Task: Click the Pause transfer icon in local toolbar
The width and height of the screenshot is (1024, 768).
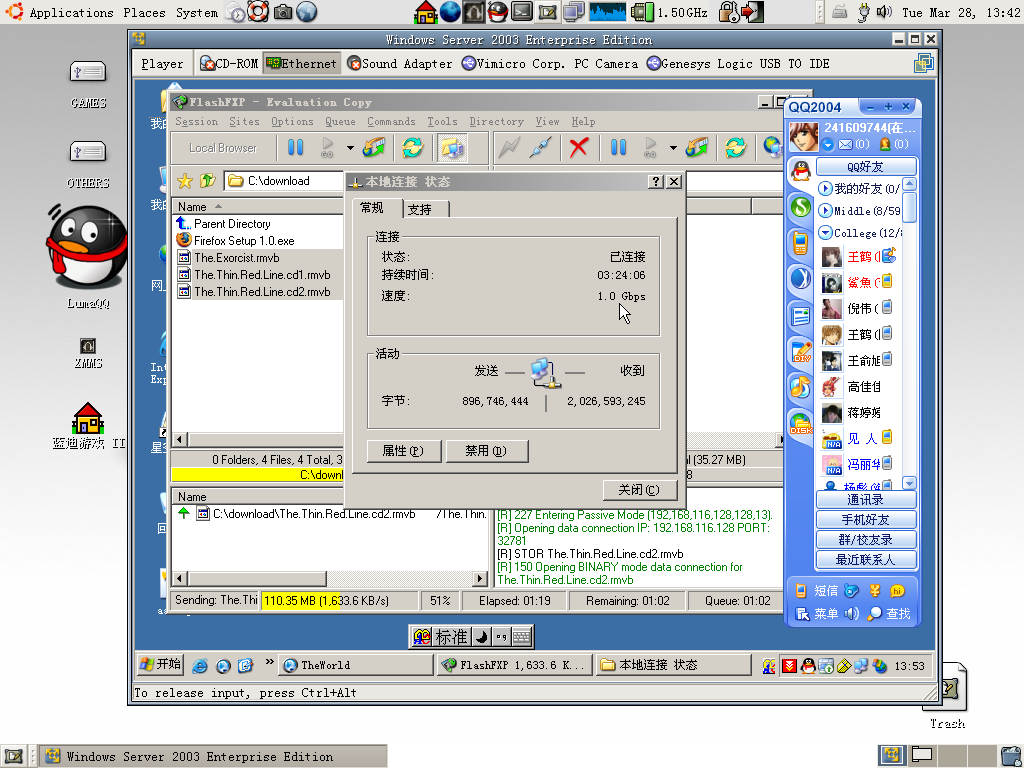Action: pyautogui.click(x=295, y=148)
